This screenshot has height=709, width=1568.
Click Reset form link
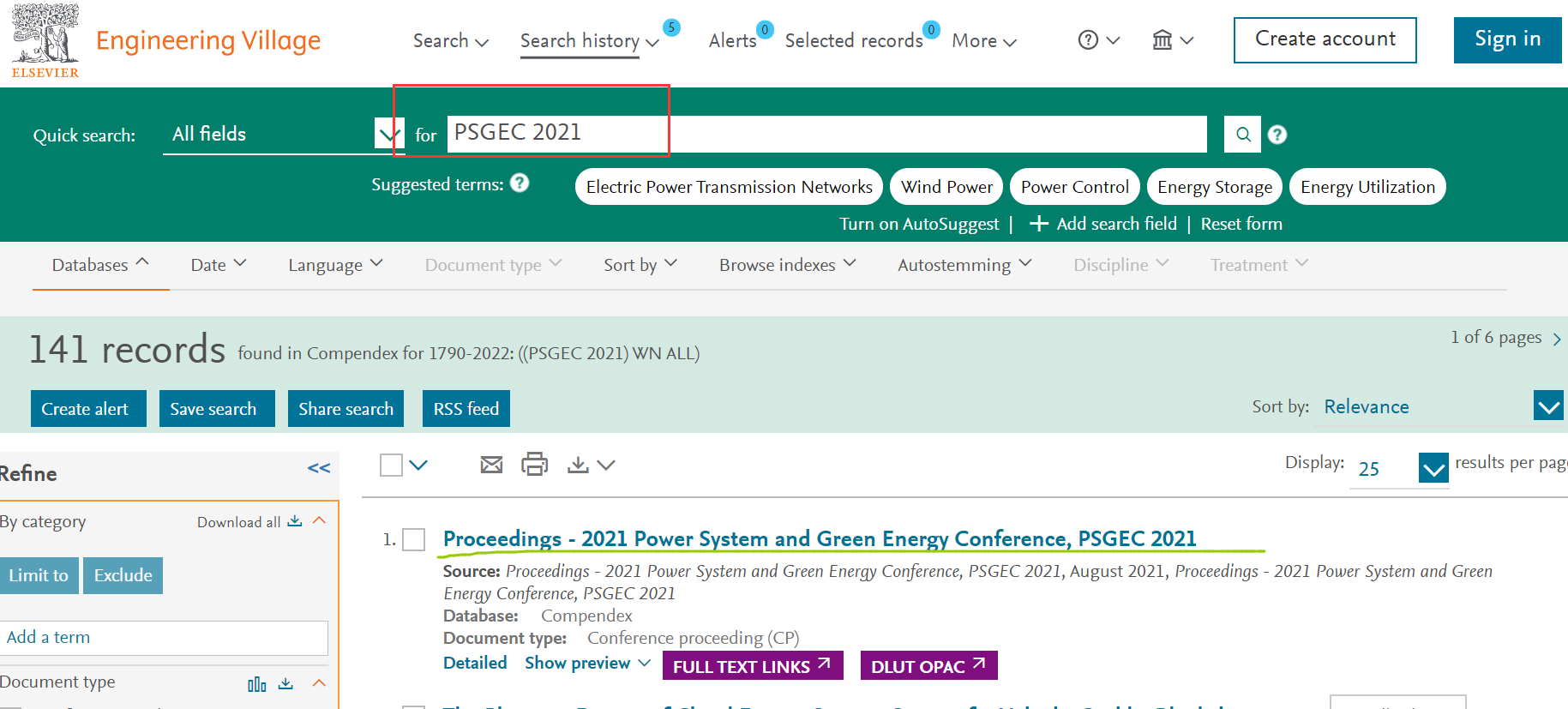point(1241,224)
